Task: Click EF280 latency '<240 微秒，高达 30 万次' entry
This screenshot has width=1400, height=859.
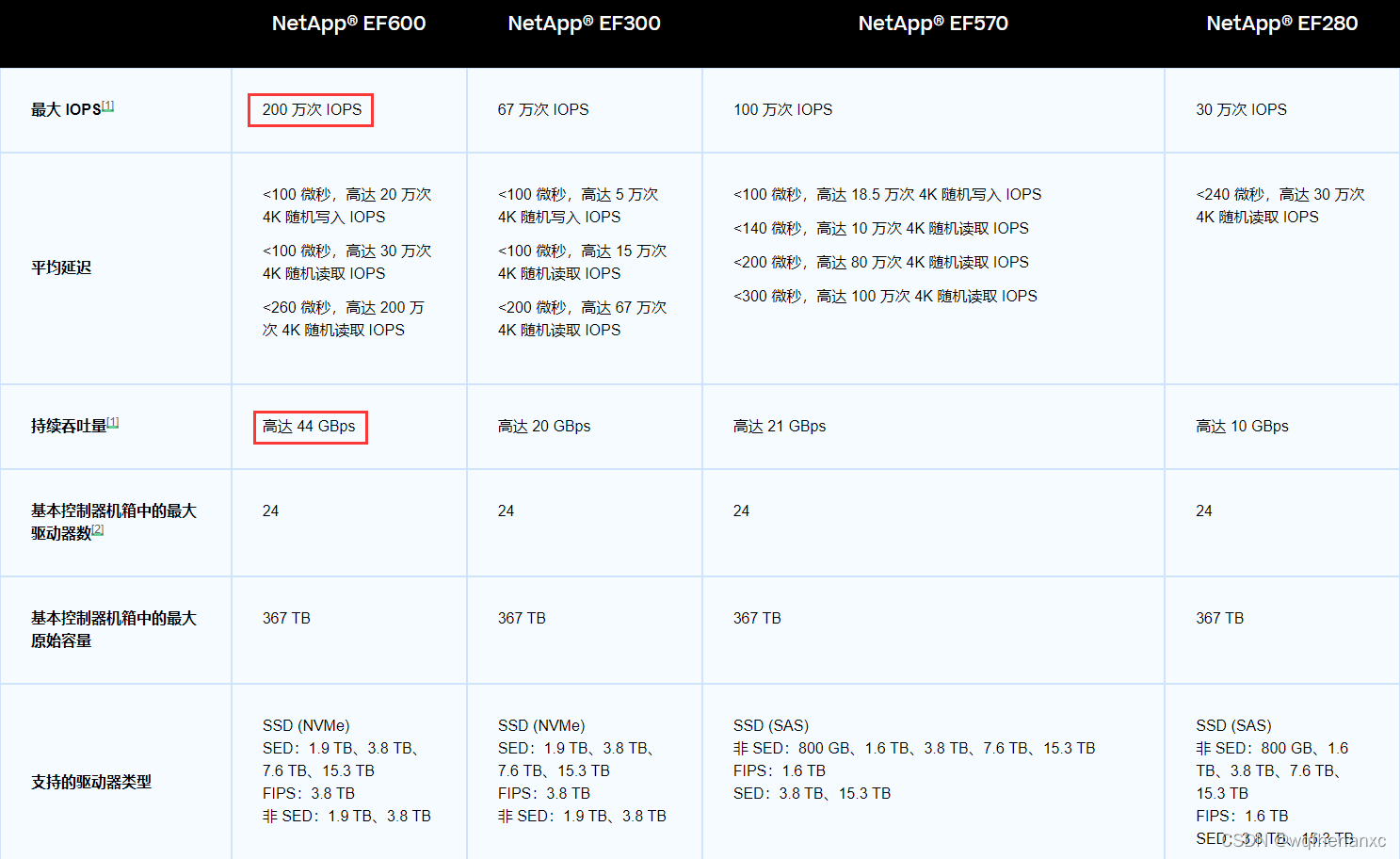Action: coord(1280,205)
